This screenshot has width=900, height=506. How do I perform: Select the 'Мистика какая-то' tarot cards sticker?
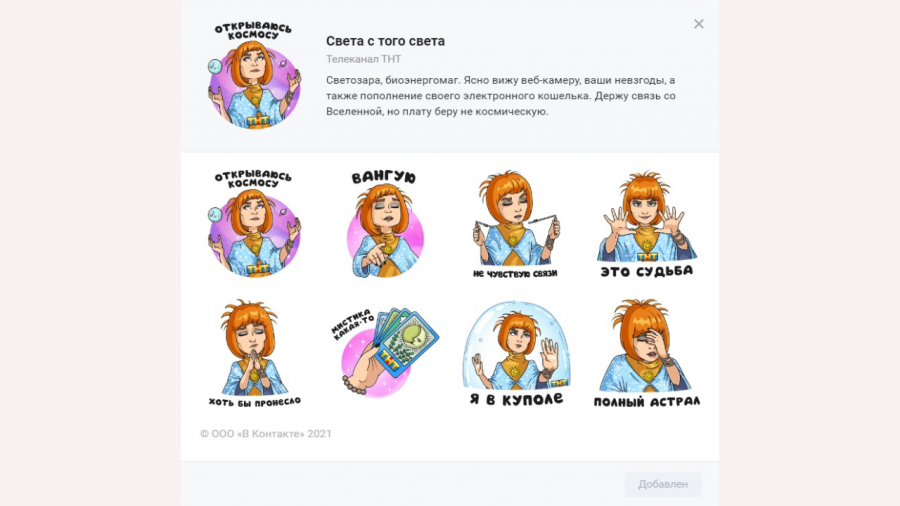tap(385, 352)
